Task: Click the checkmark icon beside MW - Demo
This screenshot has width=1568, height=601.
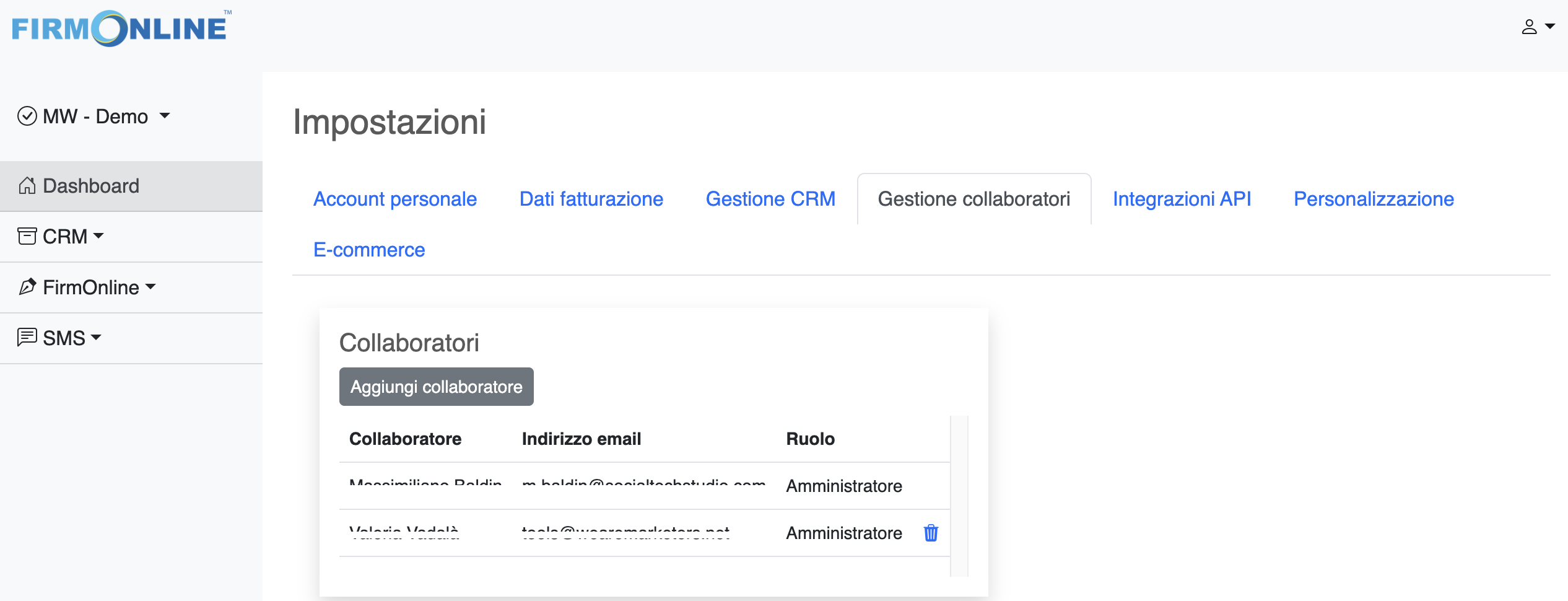Action: 27,115
